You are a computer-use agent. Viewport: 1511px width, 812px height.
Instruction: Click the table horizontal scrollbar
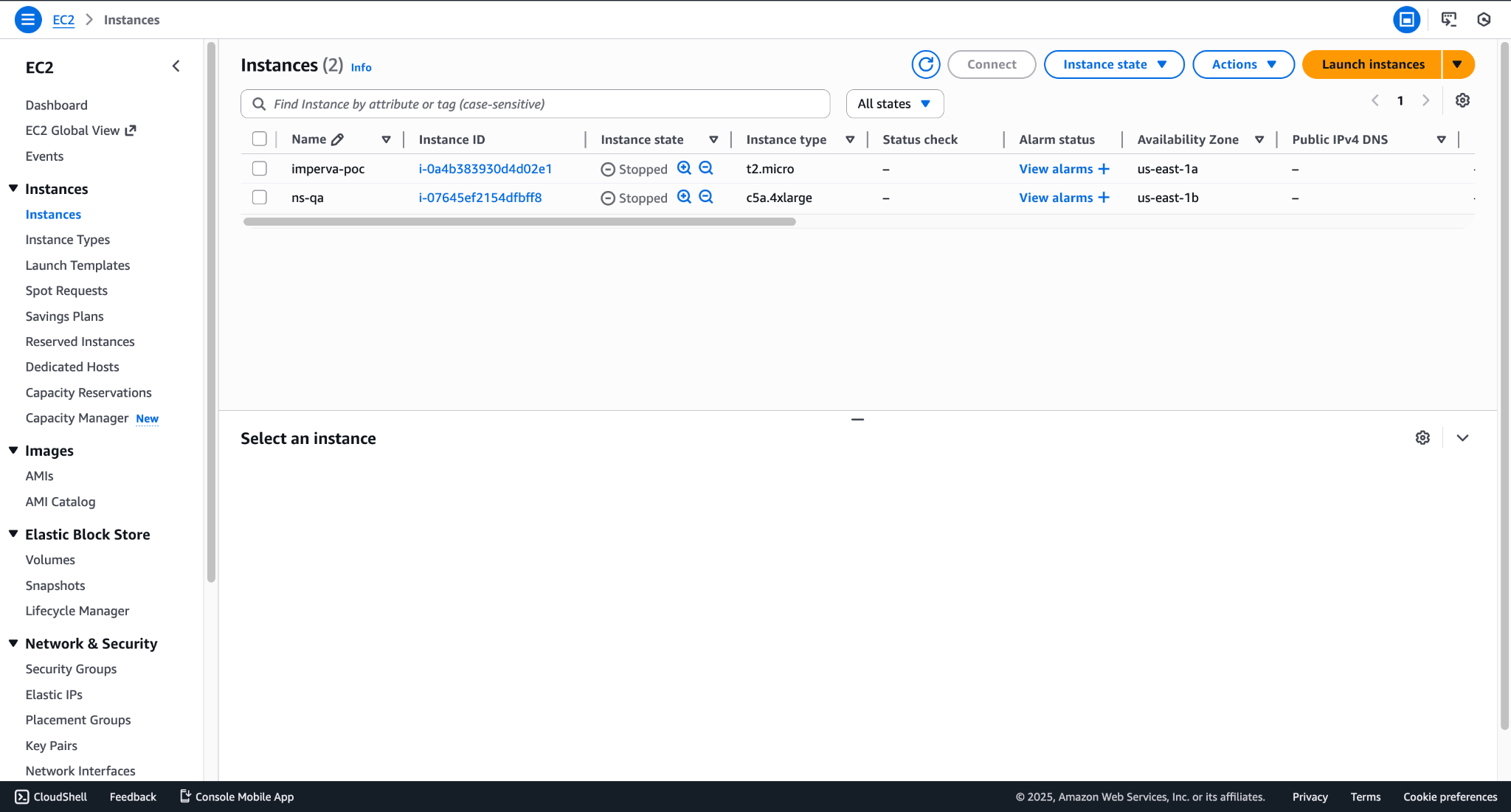tap(519, 221)
